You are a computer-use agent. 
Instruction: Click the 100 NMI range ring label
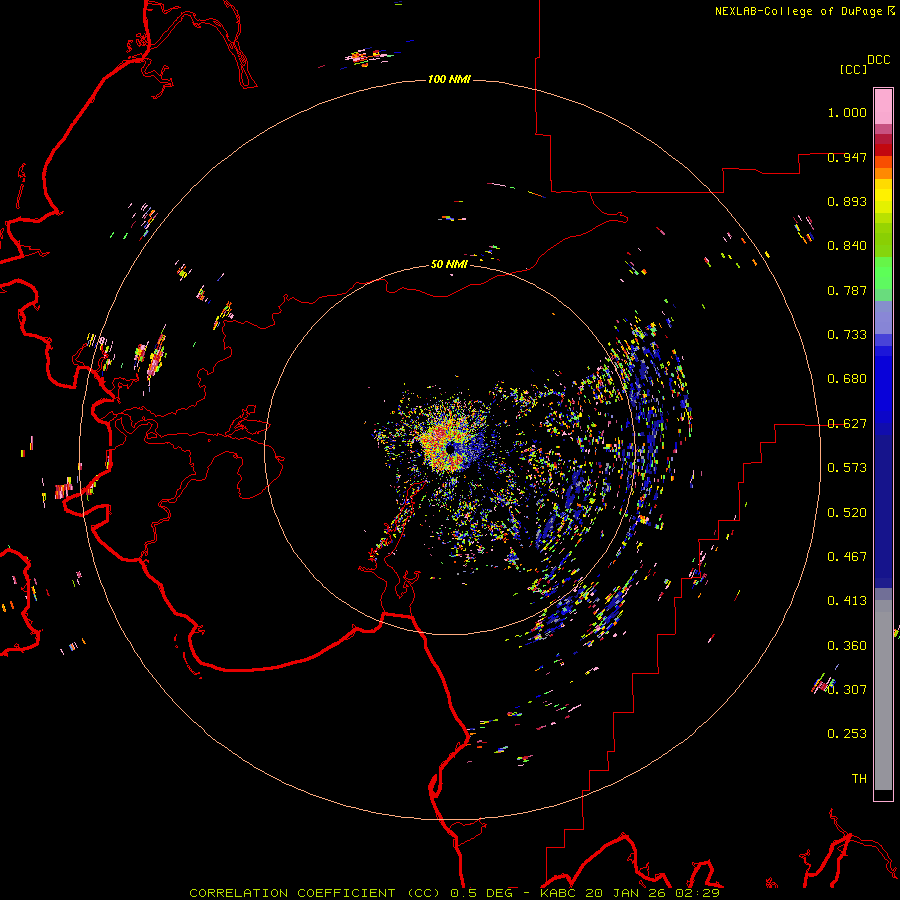coord(449,79)
